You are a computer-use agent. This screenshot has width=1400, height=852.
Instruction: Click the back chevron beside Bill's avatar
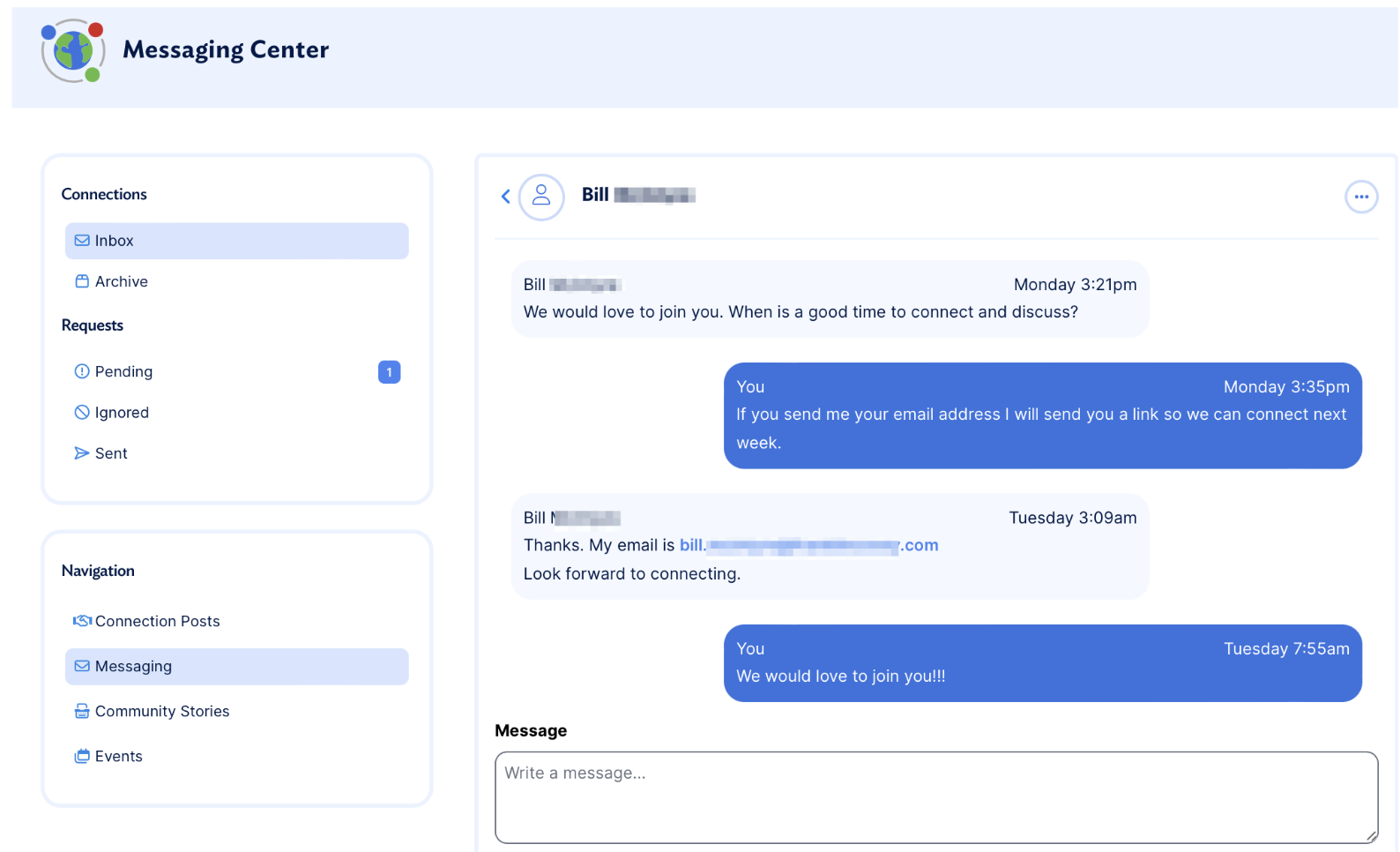tap(506, 196)
